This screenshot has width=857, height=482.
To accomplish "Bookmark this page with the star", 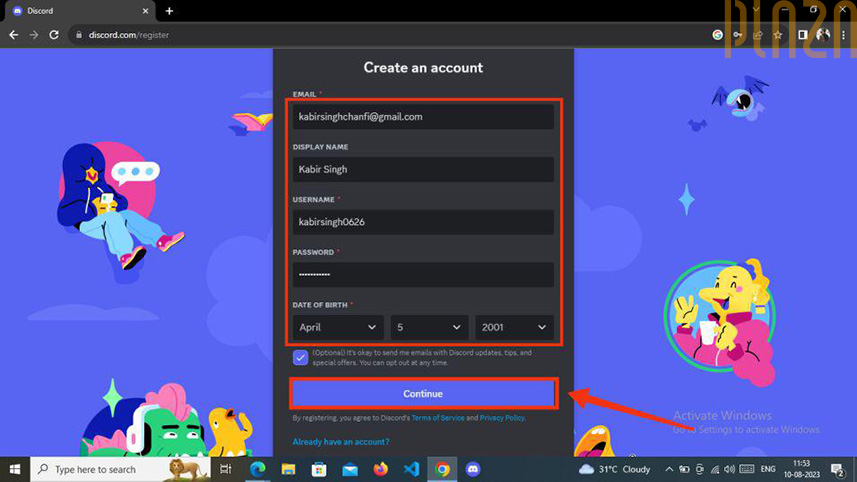I will click(778, 35).
